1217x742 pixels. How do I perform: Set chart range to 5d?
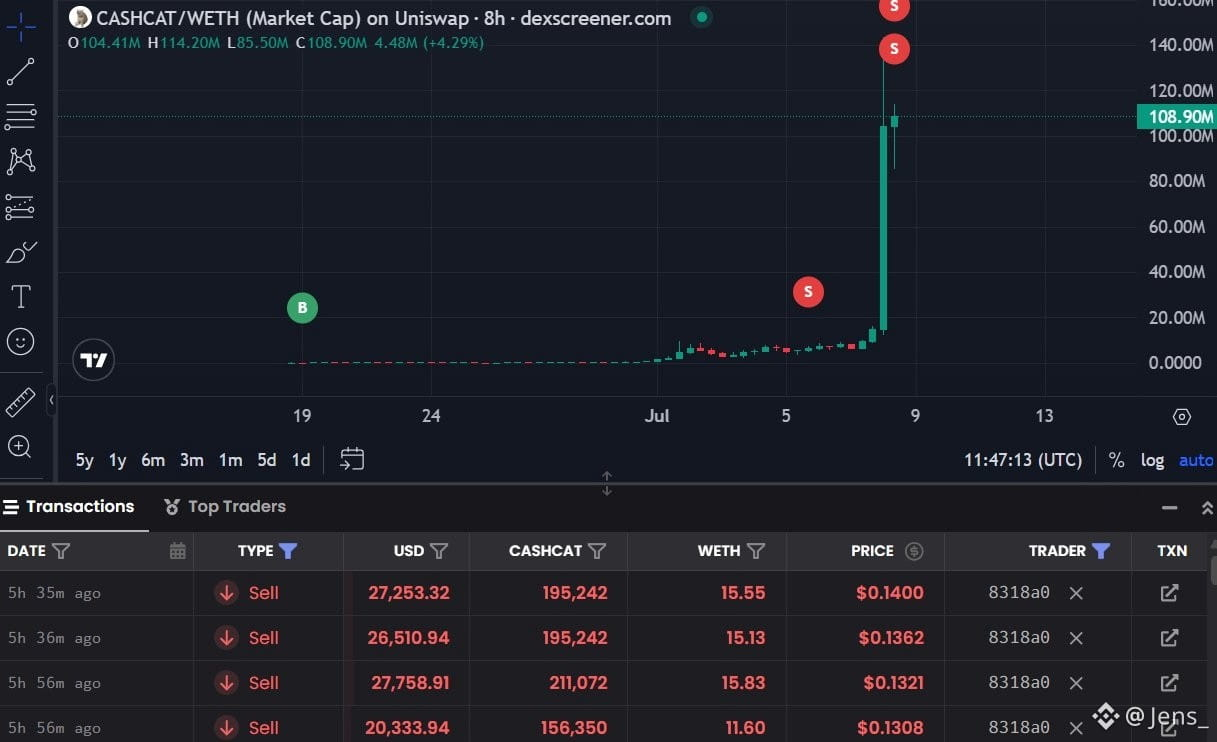pyautogui.click(x=267, y=460)
